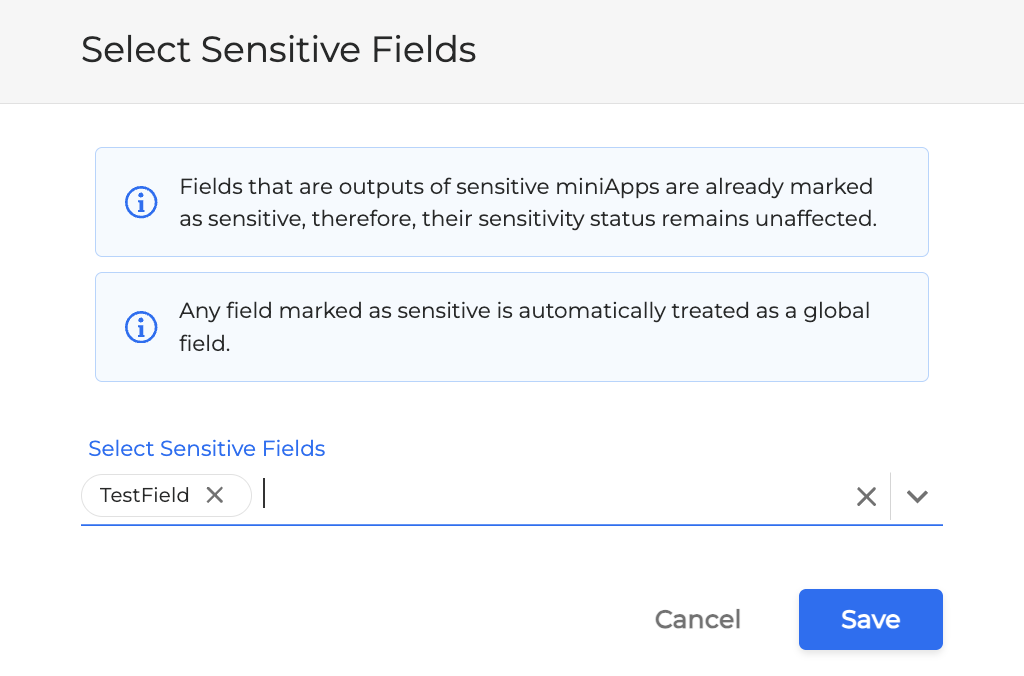
Task: Click the divider beside the dropdown chevron
Action: [891, 496]
